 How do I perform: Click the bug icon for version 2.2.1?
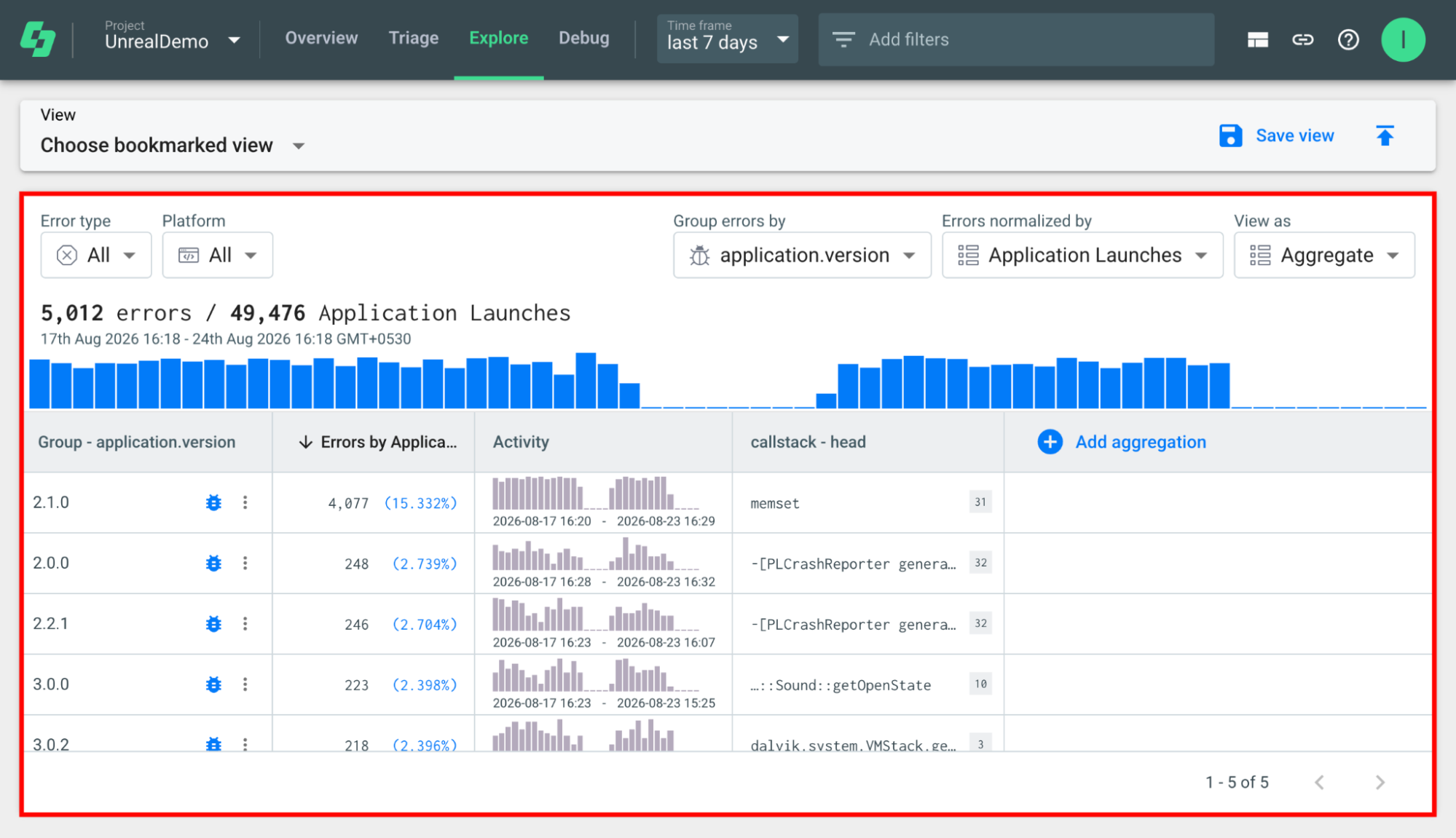tap(213, 624)
